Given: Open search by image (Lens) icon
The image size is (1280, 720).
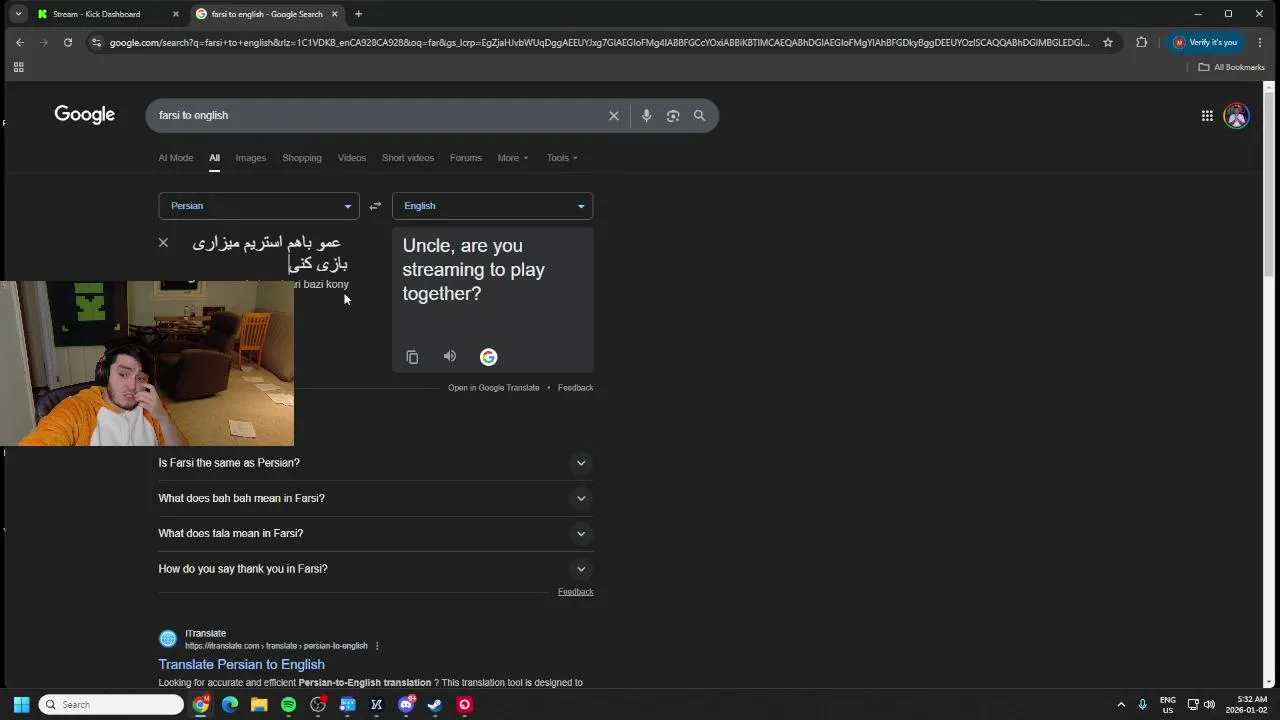Looking at the screenshot, I should point(673,116).
